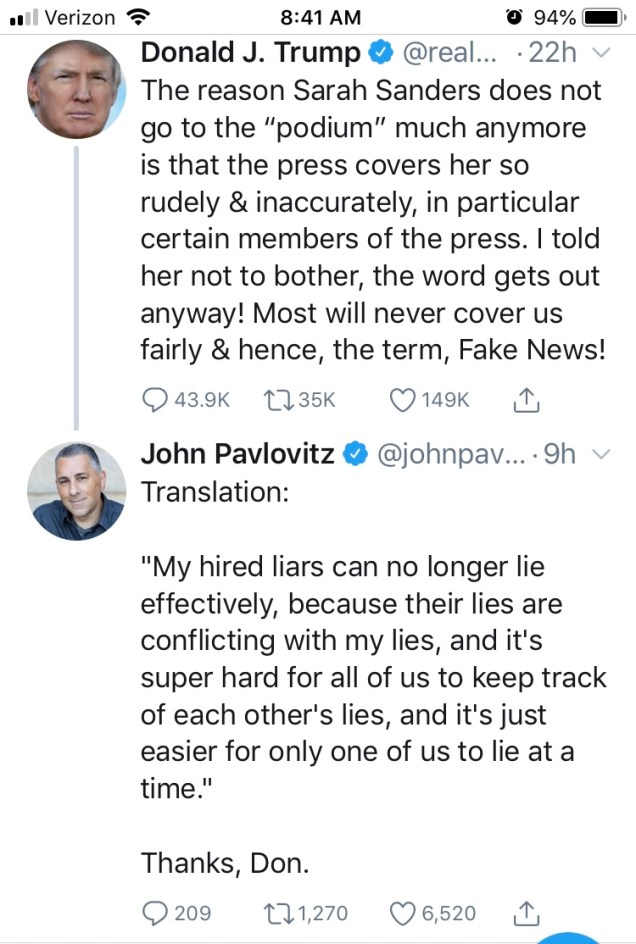Viewport: 636px width, 944px height.
Task: Open options chevron on the 22h tweet
Action: [600, 52]
